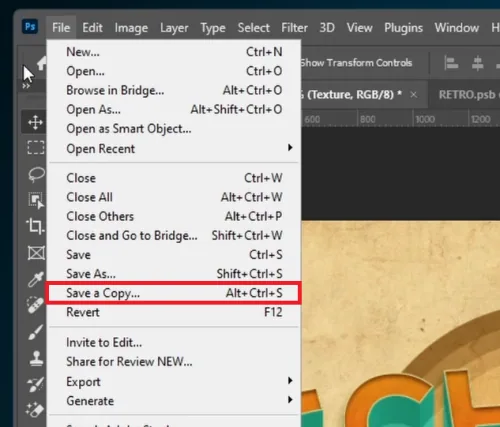Image resolution: width=500 pixels, height=427 pixels.
Task: Expand the toolbar with double-arrow toggle
Action: tap(26, 86)
